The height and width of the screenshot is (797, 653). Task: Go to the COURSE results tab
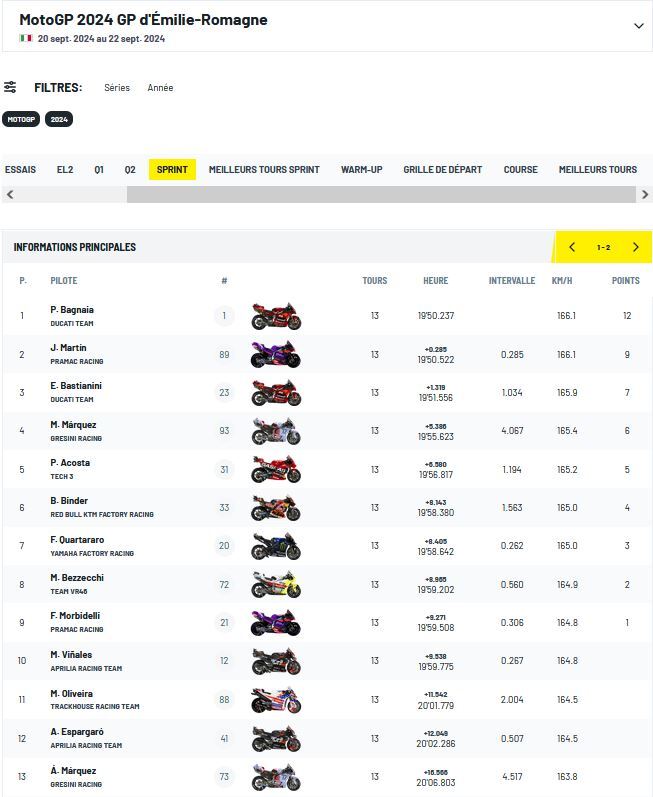(x=520, y=170)
